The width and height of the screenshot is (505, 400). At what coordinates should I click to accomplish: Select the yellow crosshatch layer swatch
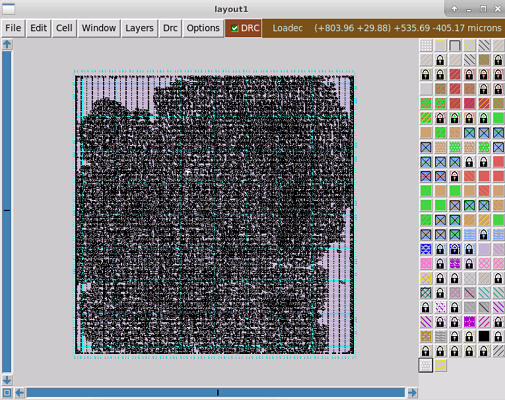click(x=426, y=278)
